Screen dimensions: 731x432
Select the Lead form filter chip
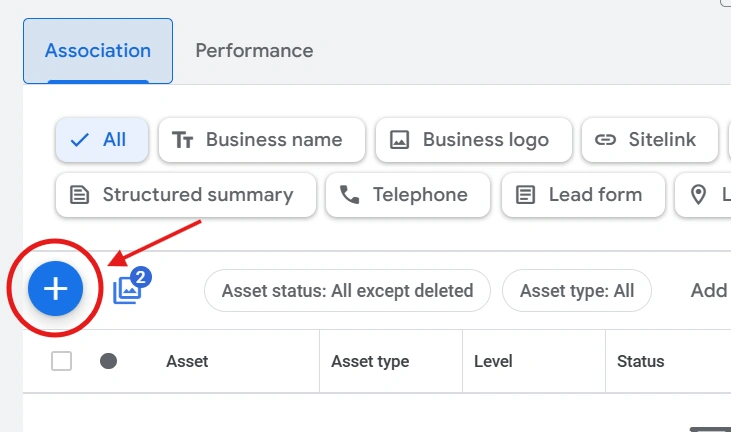point(583,195)
